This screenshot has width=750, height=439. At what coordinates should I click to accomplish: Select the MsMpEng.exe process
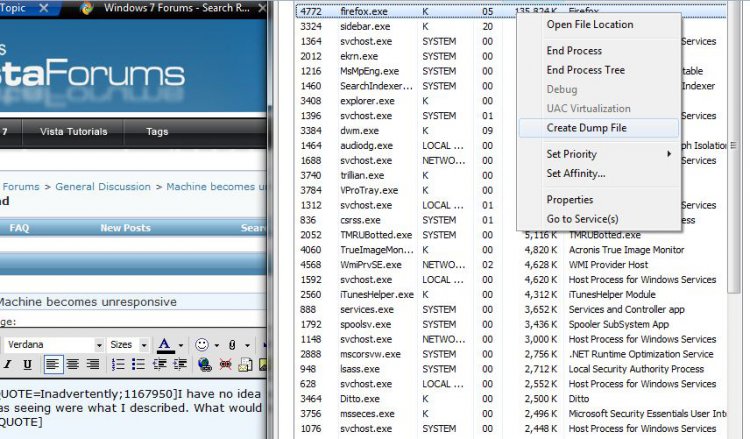(x=369, y=71)
